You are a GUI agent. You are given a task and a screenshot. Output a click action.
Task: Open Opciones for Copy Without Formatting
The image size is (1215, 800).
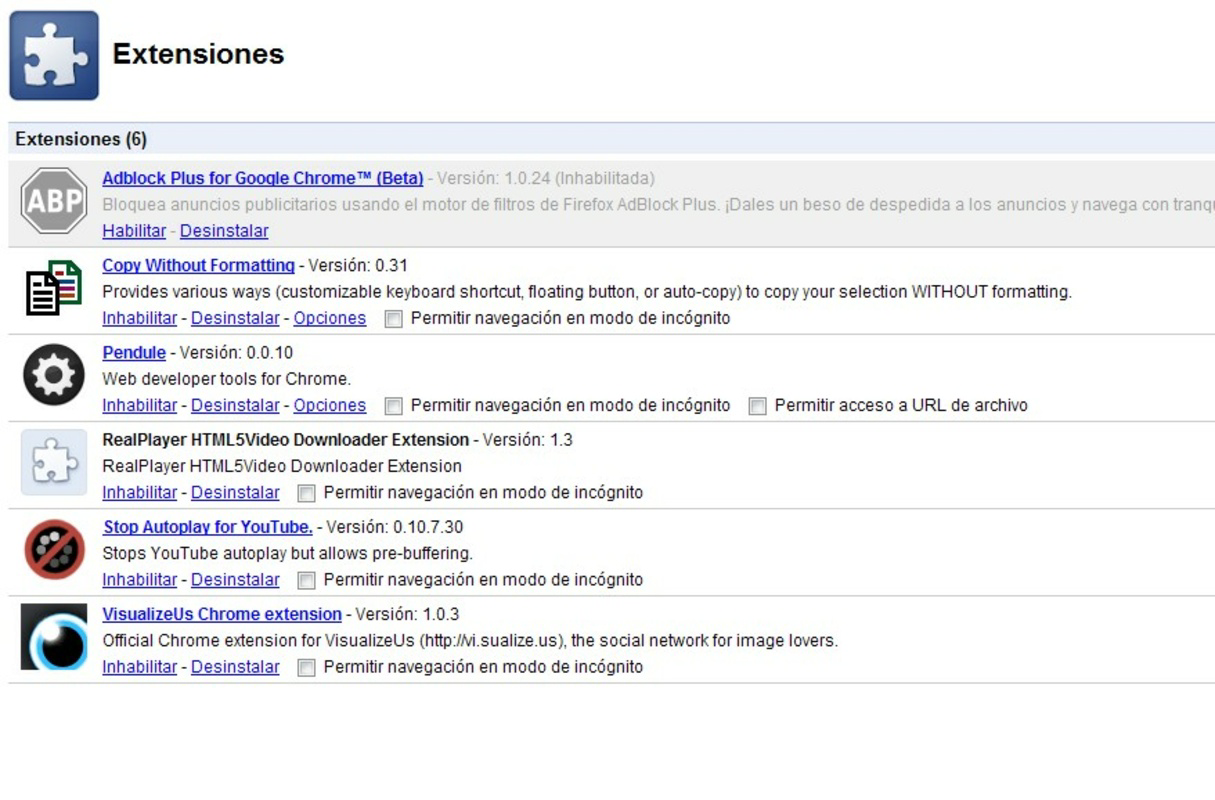[x=330, y=319]
